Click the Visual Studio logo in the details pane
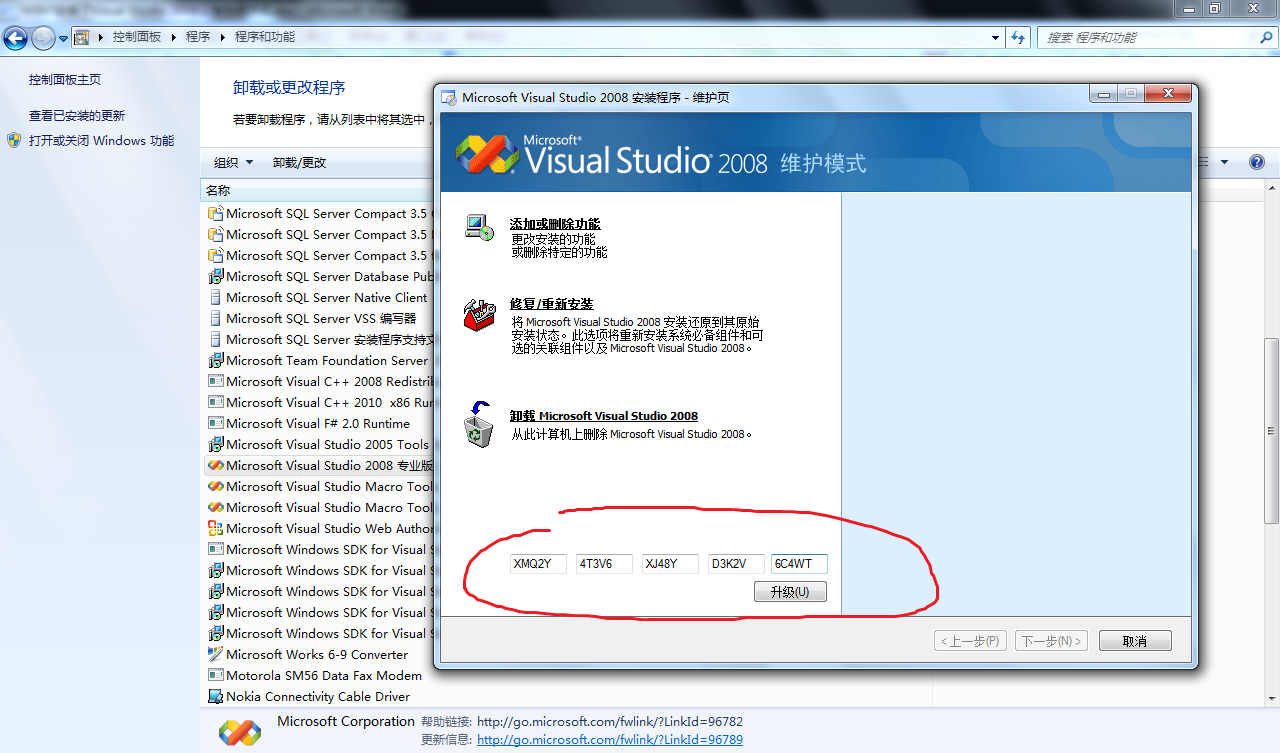This screenshot has height=753, width=1280. pyautogui.click(x=239, y=731)
